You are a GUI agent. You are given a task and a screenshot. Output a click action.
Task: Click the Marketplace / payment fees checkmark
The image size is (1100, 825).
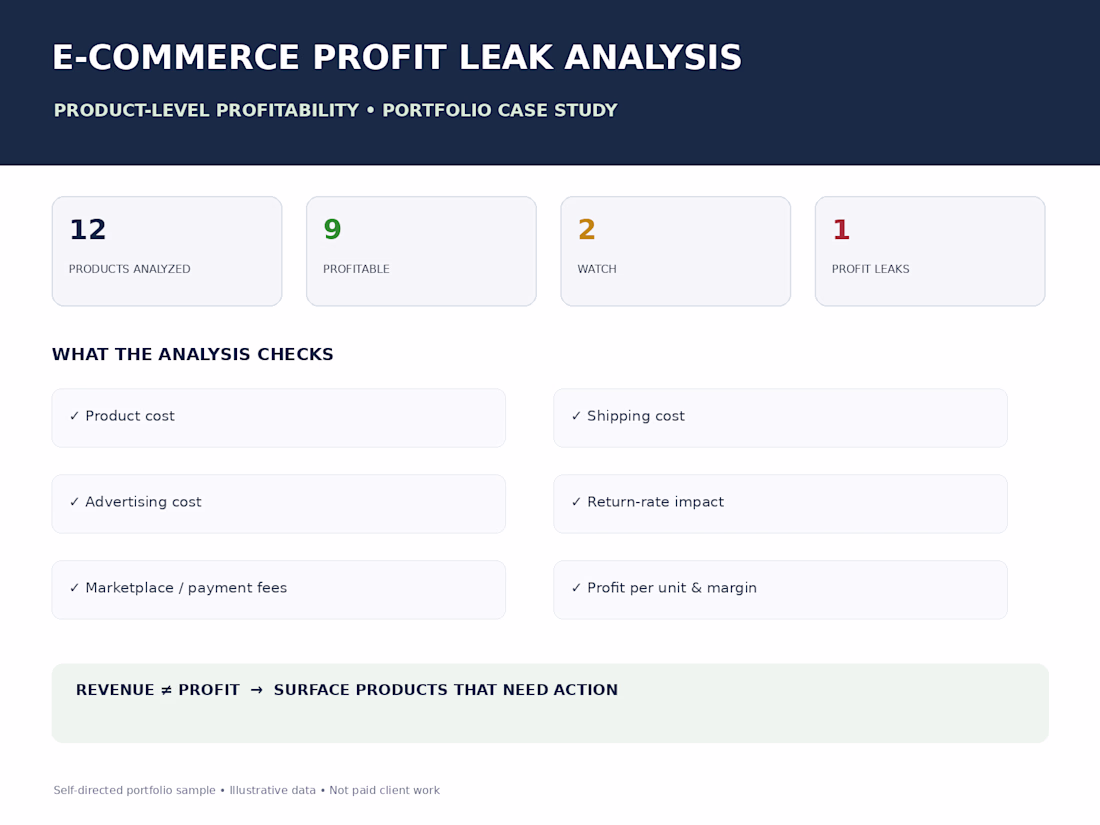coord(74,588)
